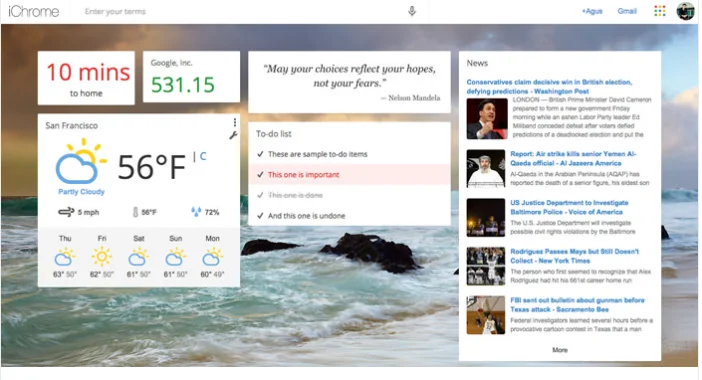Click the humidity droplets icon
702x380 pixels.
point(196,212)
